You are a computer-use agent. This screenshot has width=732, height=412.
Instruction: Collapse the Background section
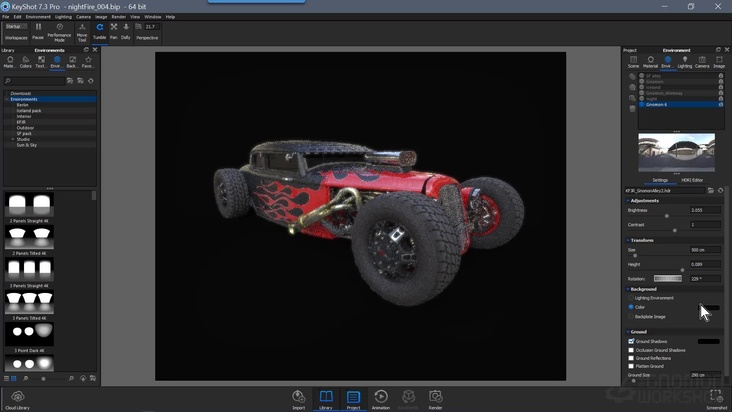click(x=628, y=289)
